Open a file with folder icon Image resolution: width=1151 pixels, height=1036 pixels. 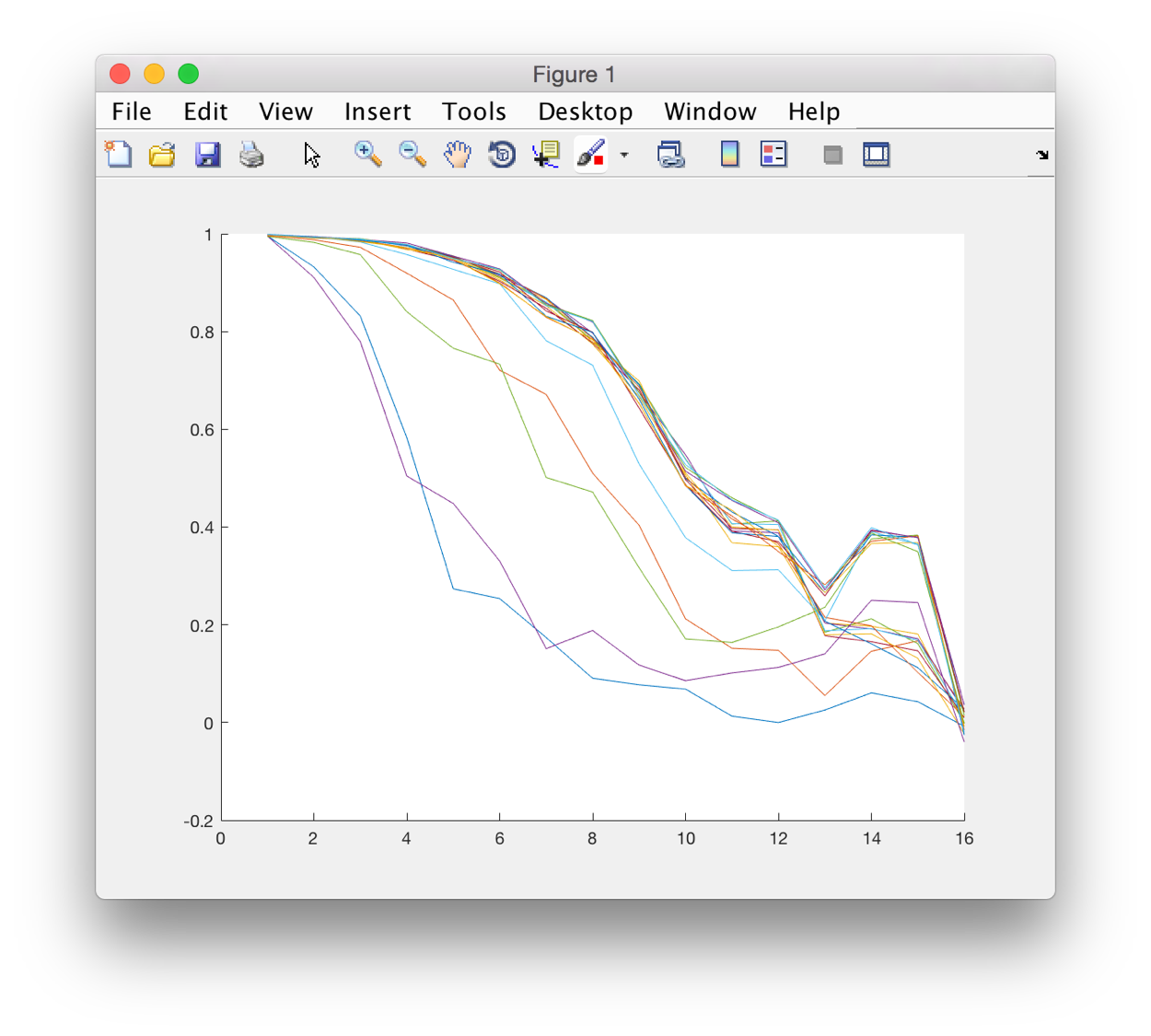[x=162, y=154]
